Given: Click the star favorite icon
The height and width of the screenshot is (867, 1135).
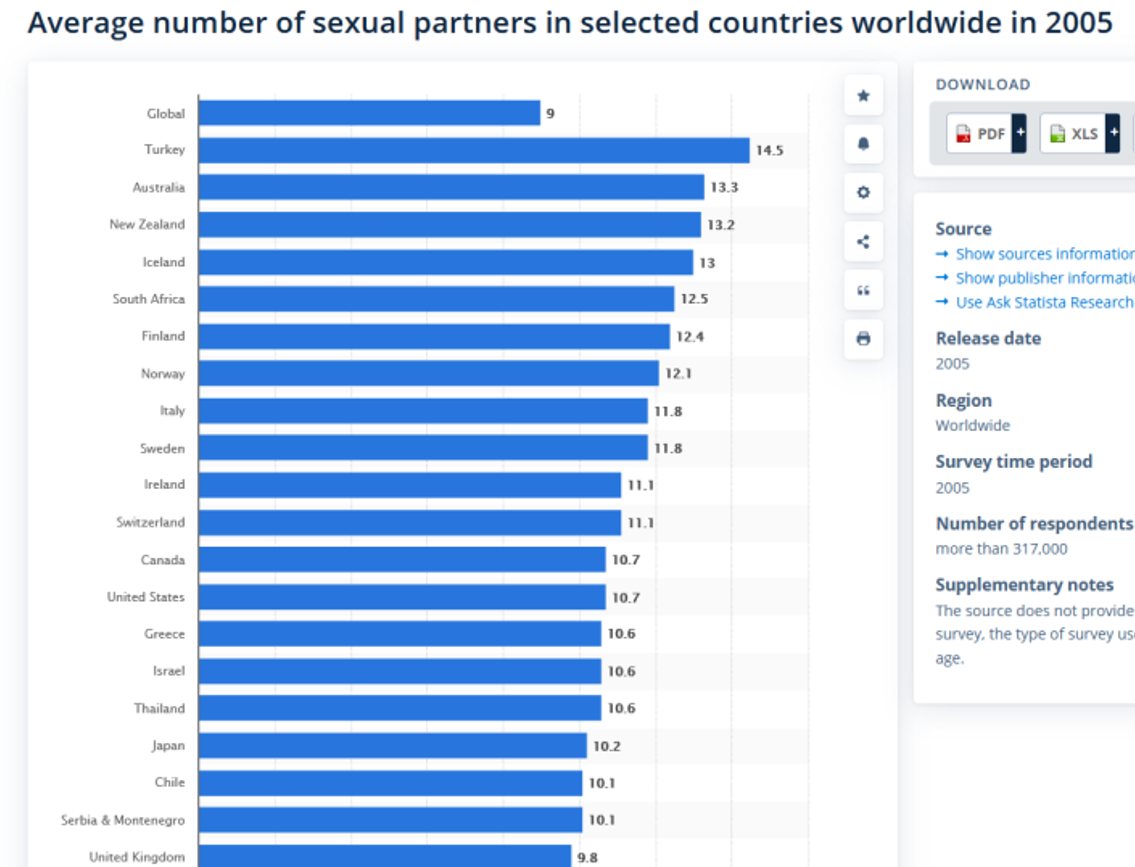Looking at the screenshot, I should pyautogui.click(x=863, y=96).
